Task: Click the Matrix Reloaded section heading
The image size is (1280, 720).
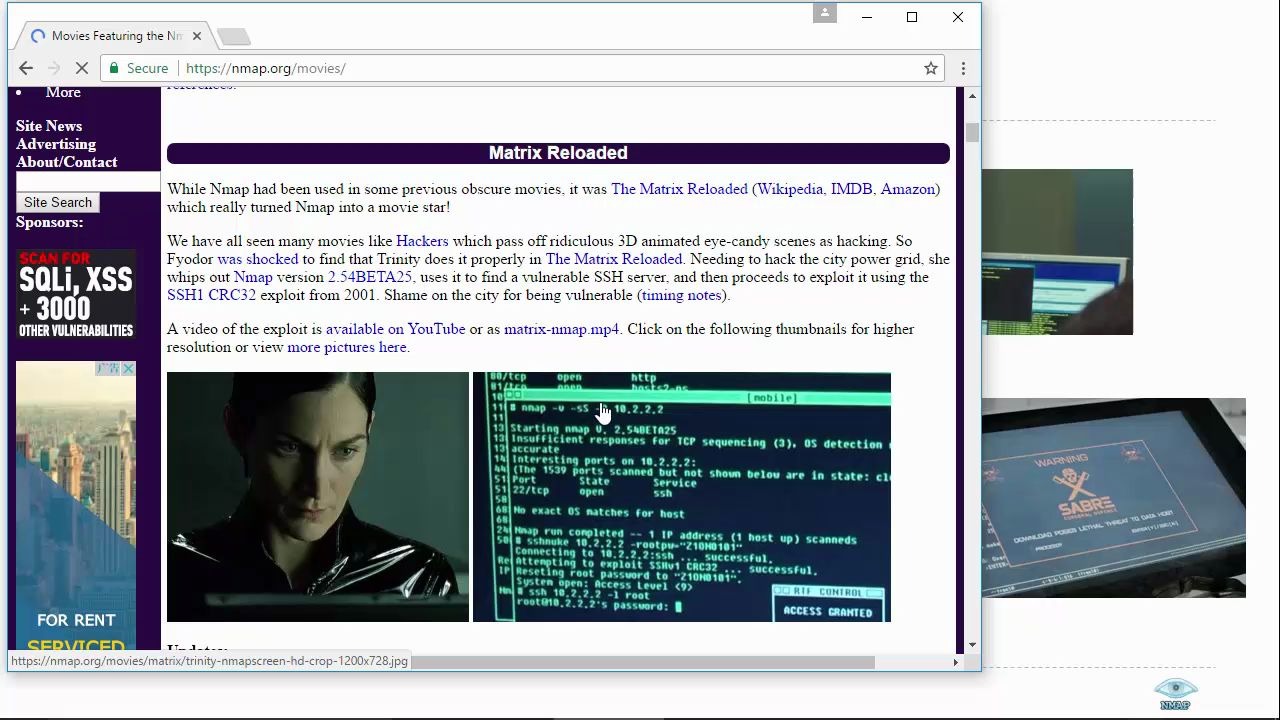Action: coord(558,153)
